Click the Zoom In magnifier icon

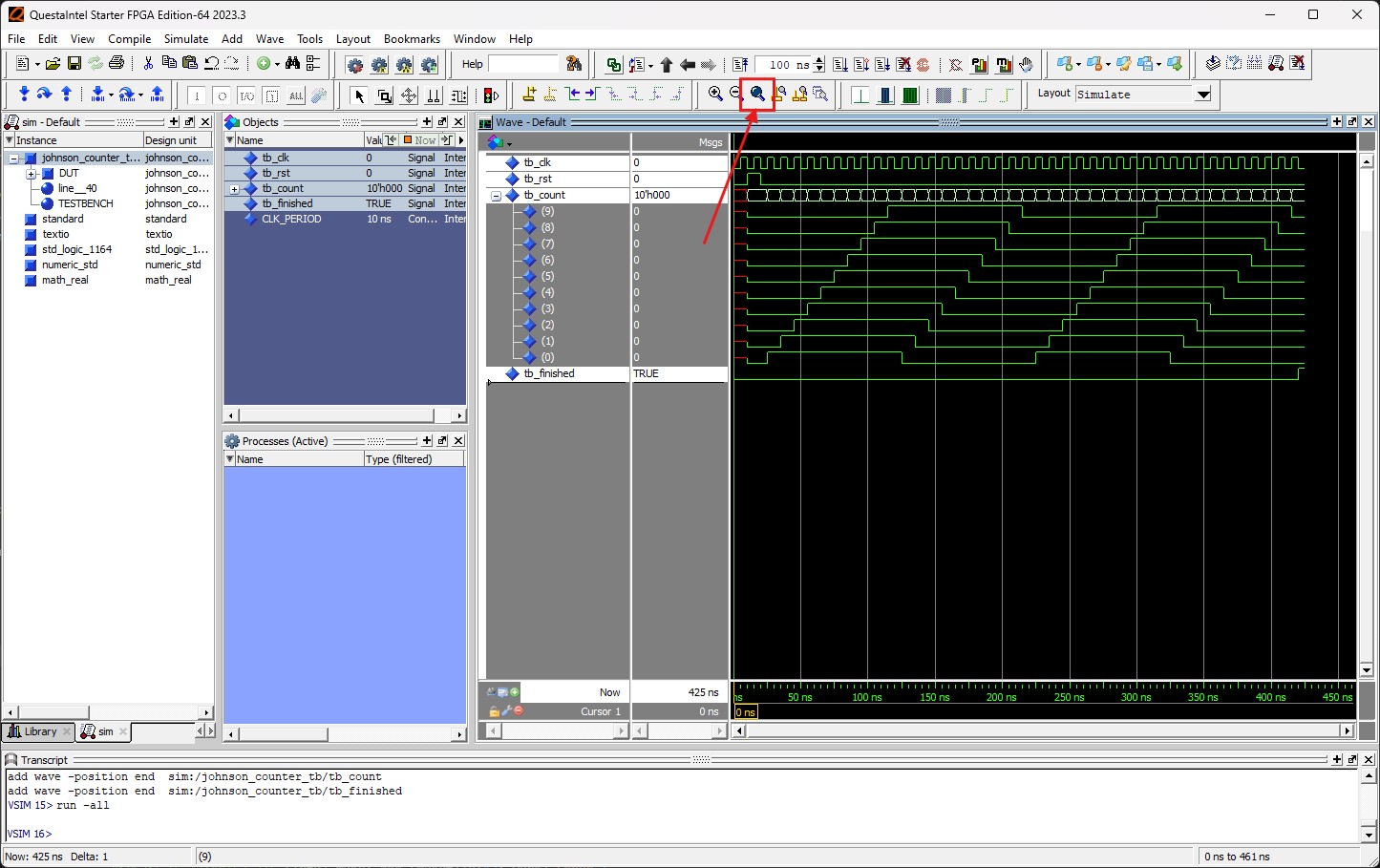click(715, 94)
